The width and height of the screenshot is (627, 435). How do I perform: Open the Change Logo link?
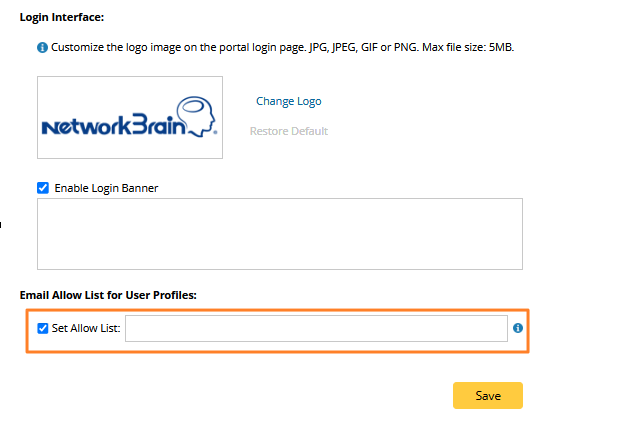coord(288,101)
